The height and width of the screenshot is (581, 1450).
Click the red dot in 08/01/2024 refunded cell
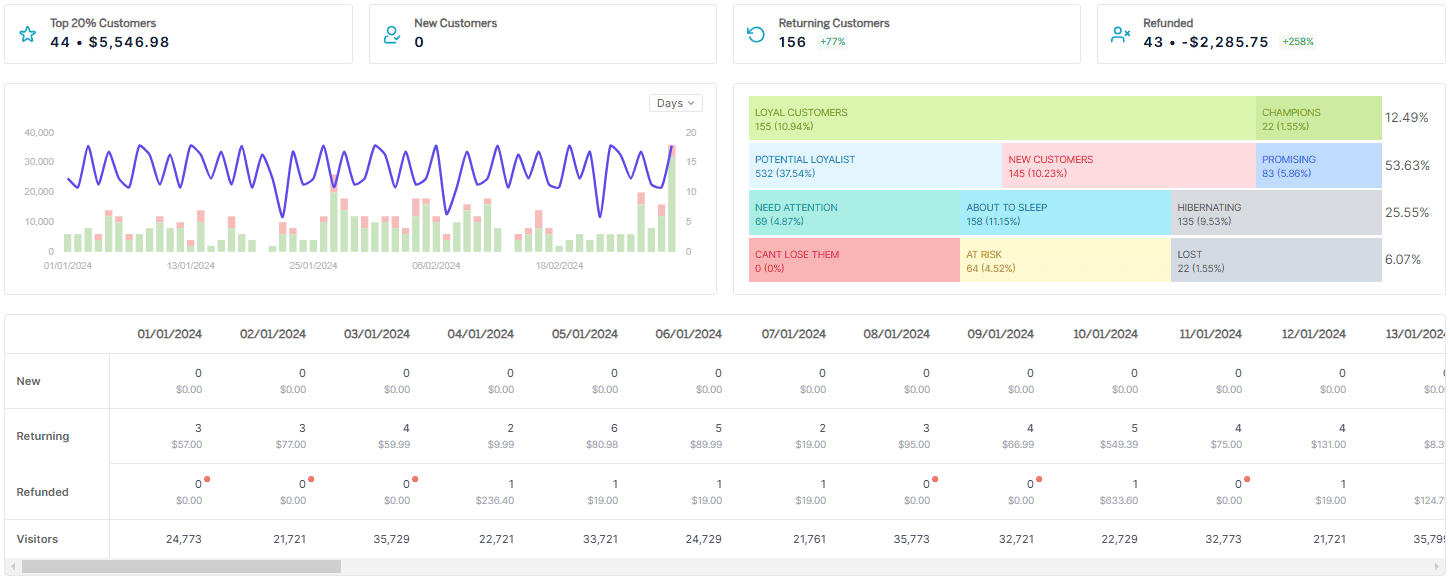coord(935,479)
